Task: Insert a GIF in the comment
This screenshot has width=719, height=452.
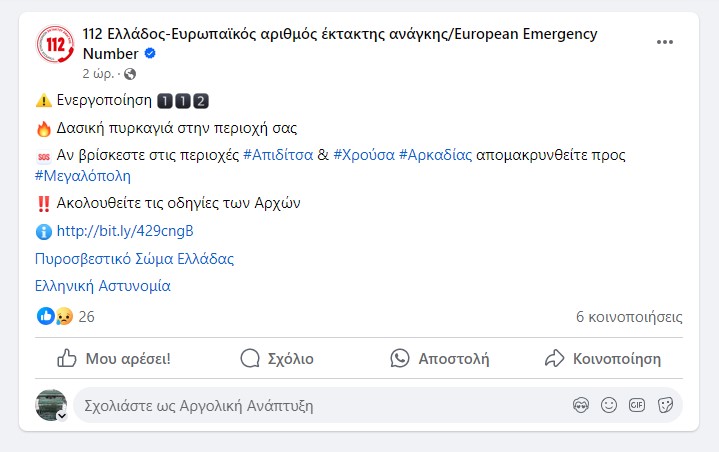Action: (x=637, y=406)
